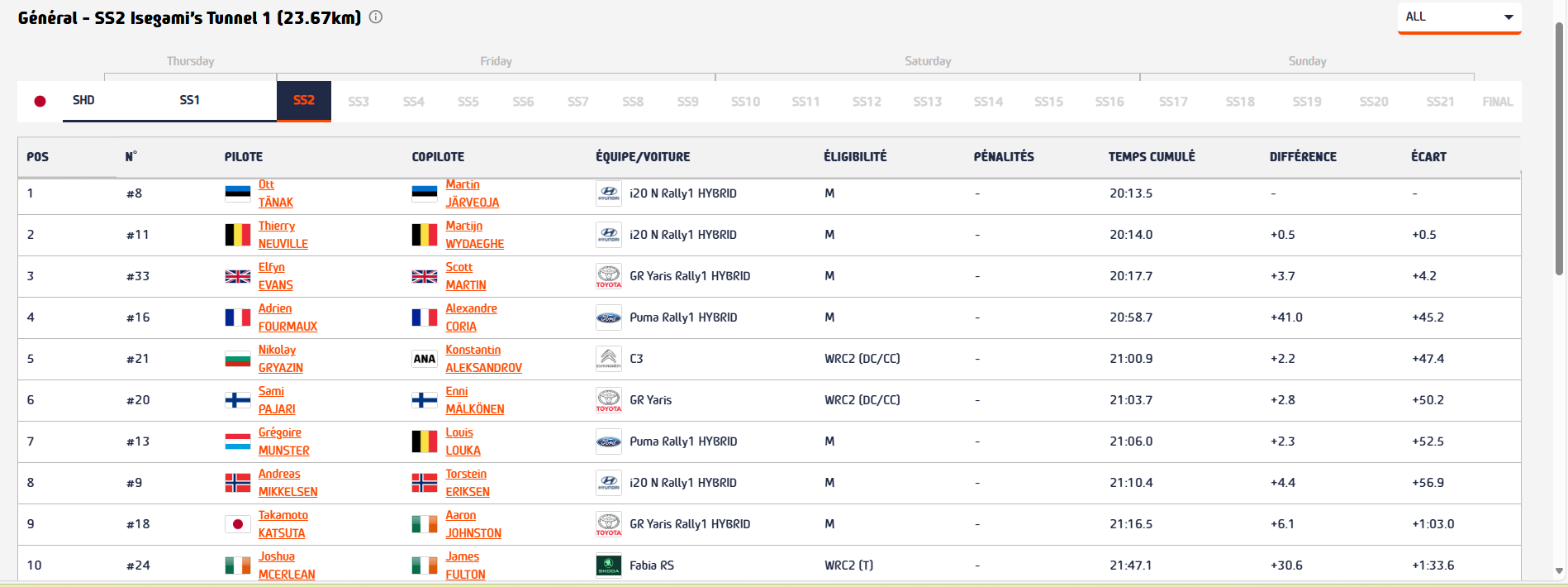This screenshot has height=587, width=1568.
Task: Click the Japan flag icon in stage bar
Action: (40, 101)
